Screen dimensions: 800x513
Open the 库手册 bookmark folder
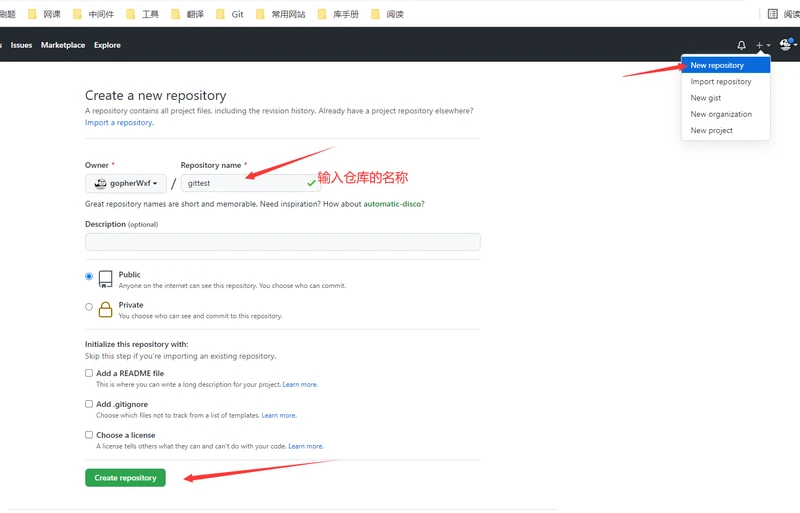click(x=338, y=14)
